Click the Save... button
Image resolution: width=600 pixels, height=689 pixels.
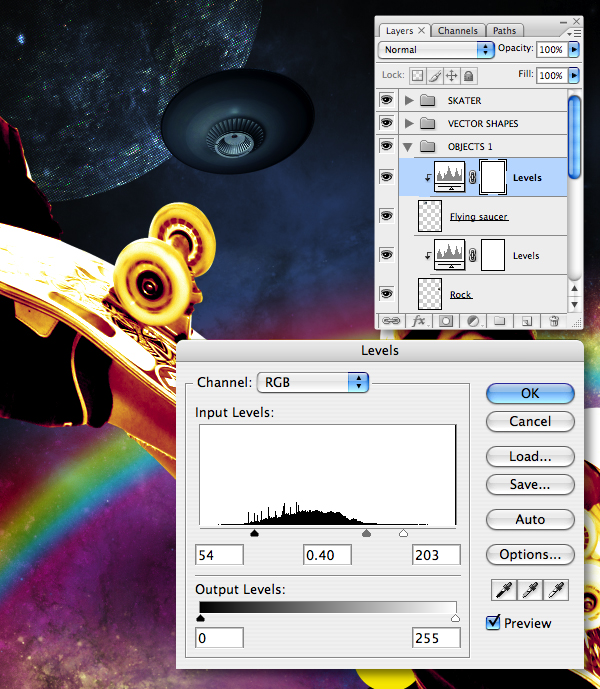(x=530, y=485)
